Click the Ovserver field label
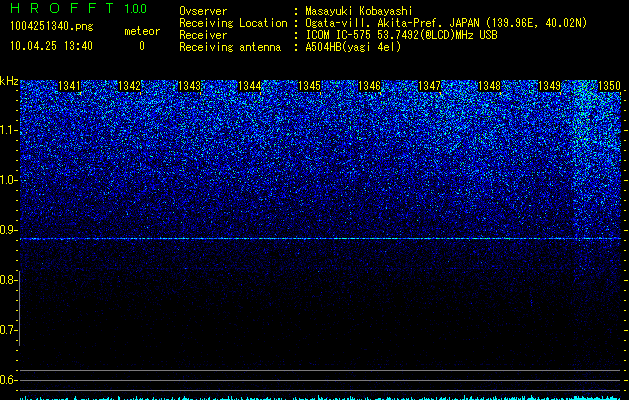Image resolution: width=629 pixels, height=400 pixels. 203,11
